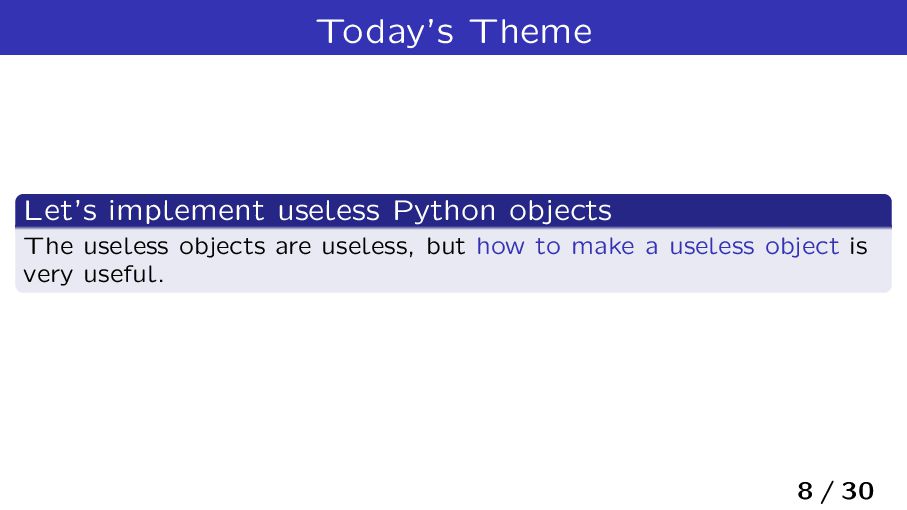Click "The useless objects are useless" sentence start
Image resolution: width=907 pixels, height=510 pixels.
(216, 247)
